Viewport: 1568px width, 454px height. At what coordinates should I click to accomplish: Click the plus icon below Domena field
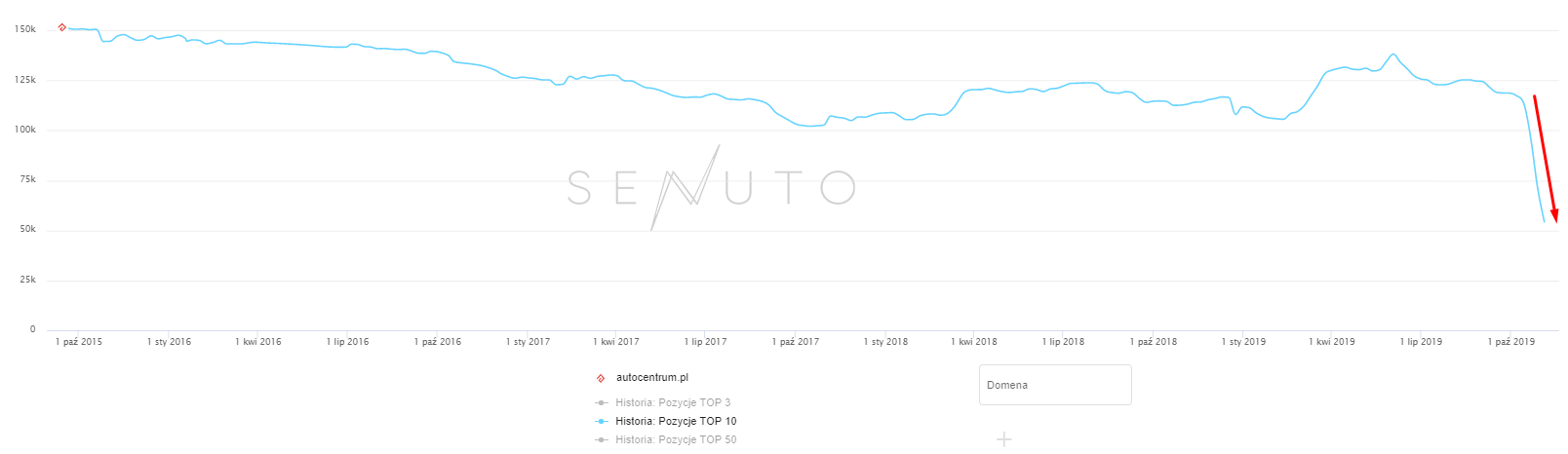[1004, 439]
